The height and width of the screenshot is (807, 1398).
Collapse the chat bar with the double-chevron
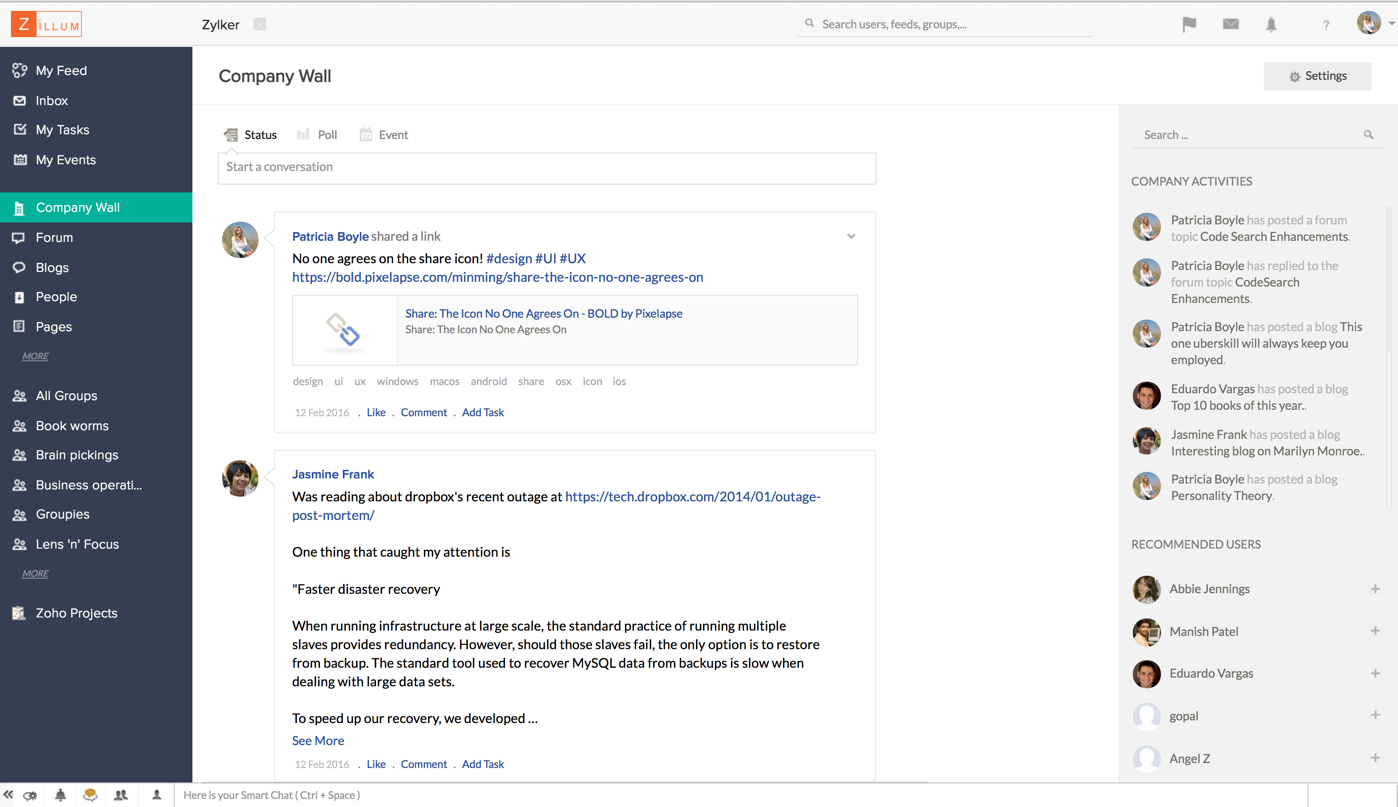[x=10, y=794]
